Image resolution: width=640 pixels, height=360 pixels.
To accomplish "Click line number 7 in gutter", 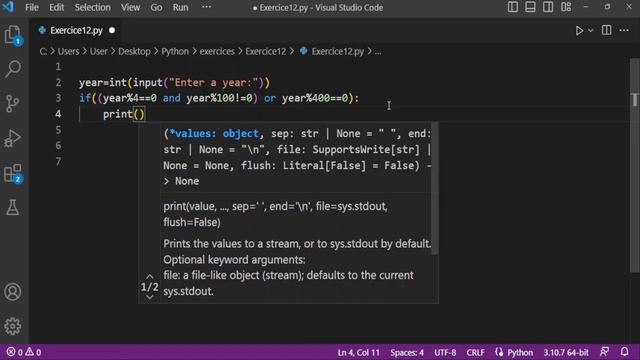I will [58, 162].
